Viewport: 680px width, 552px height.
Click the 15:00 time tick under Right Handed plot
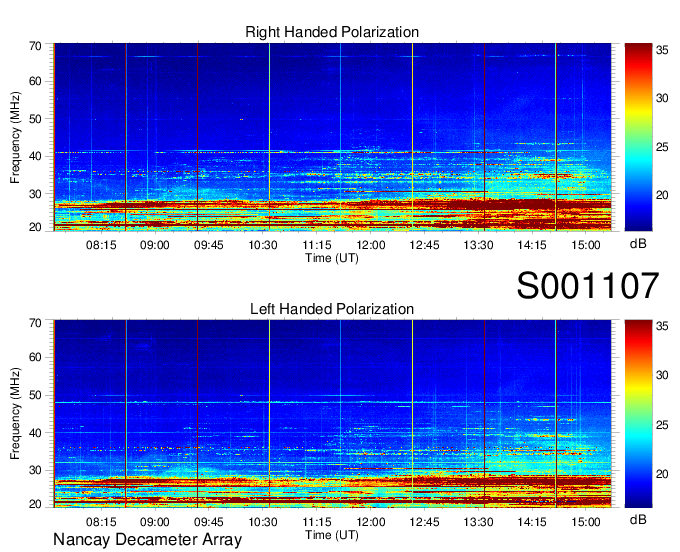(x=586, y=245)
